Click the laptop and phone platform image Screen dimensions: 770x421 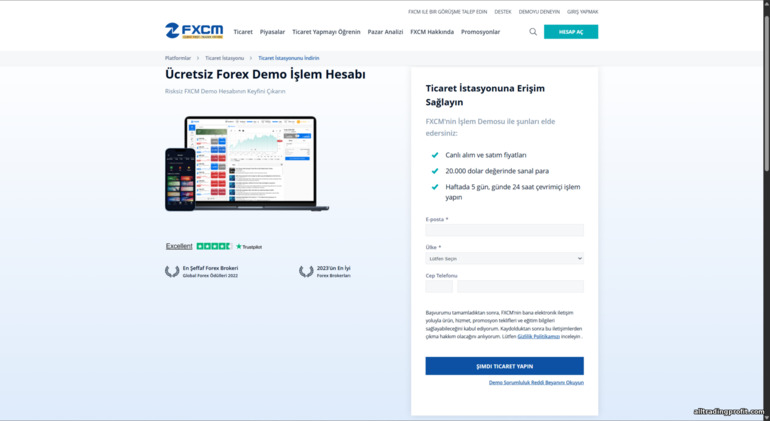247,164
